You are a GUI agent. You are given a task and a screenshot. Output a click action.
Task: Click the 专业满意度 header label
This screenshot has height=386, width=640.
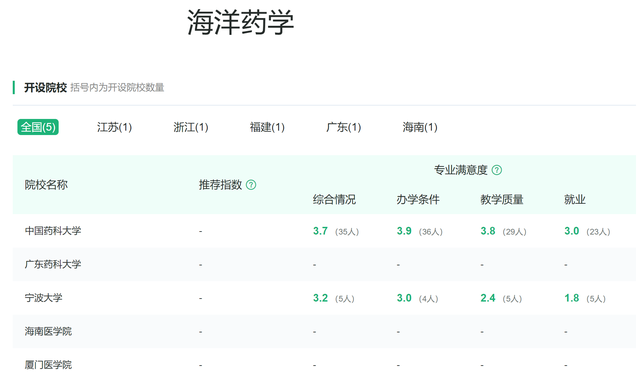[461, 170]
